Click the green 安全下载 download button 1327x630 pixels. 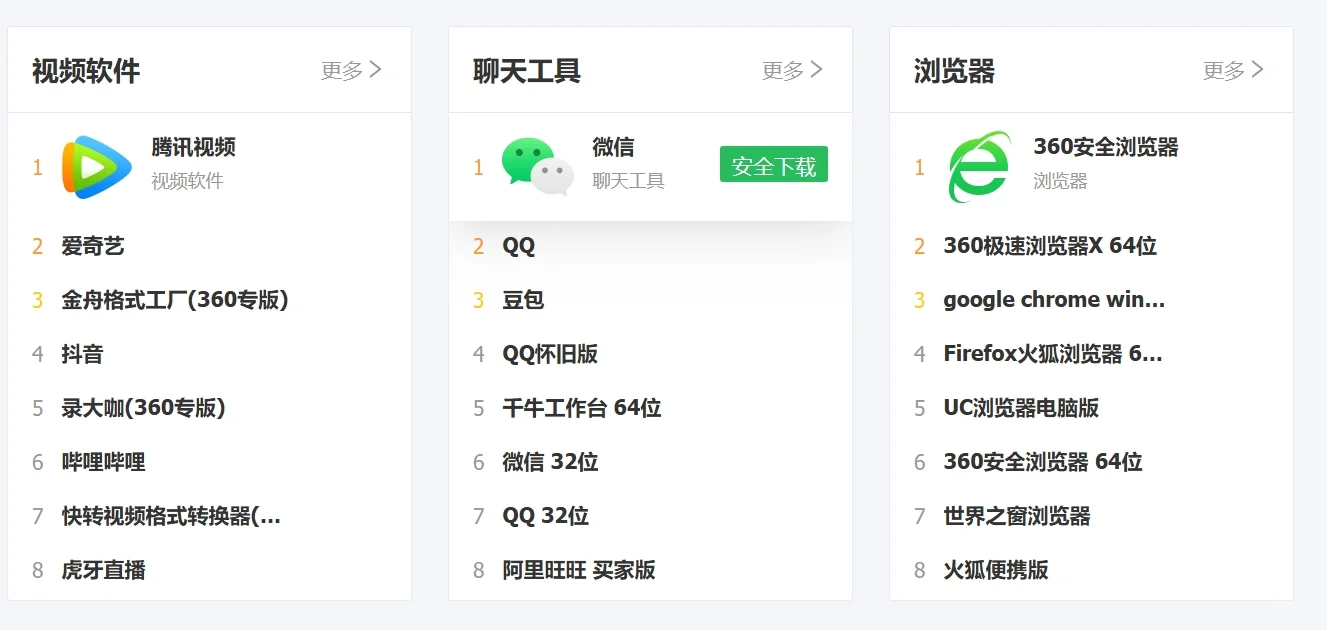point(773,164)
